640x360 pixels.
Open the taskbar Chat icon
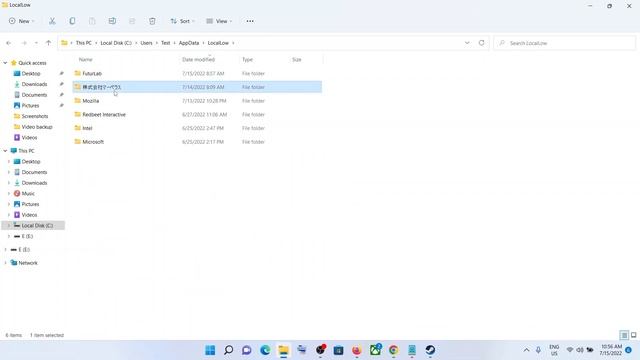pyautogui.click(x=247, y=350)
